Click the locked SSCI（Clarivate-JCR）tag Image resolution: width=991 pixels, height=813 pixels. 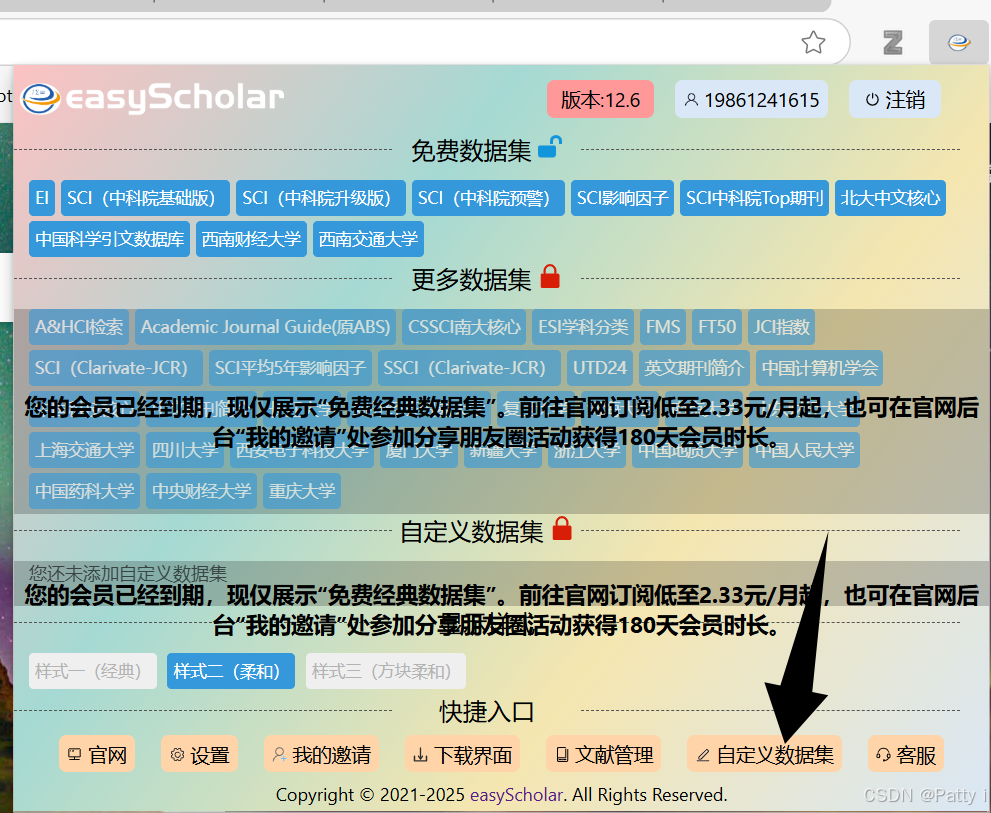469,368
